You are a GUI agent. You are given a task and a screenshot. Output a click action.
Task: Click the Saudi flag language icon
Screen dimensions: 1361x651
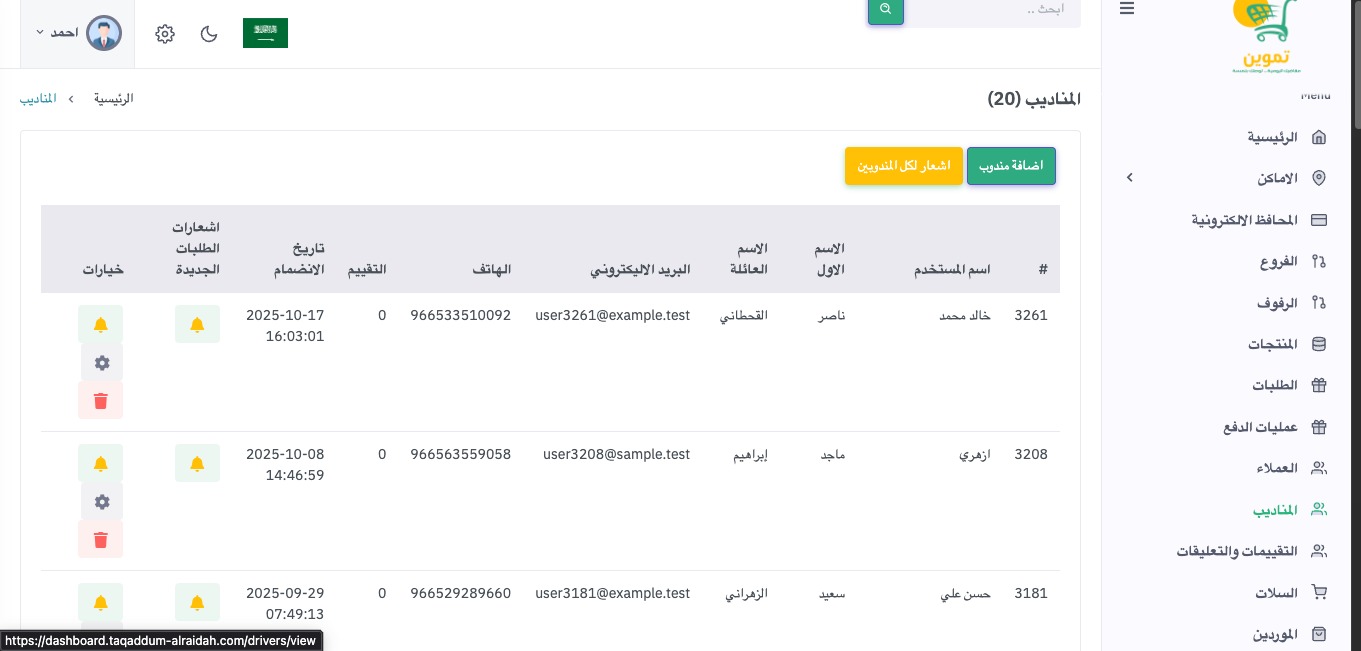coord(265,33)
